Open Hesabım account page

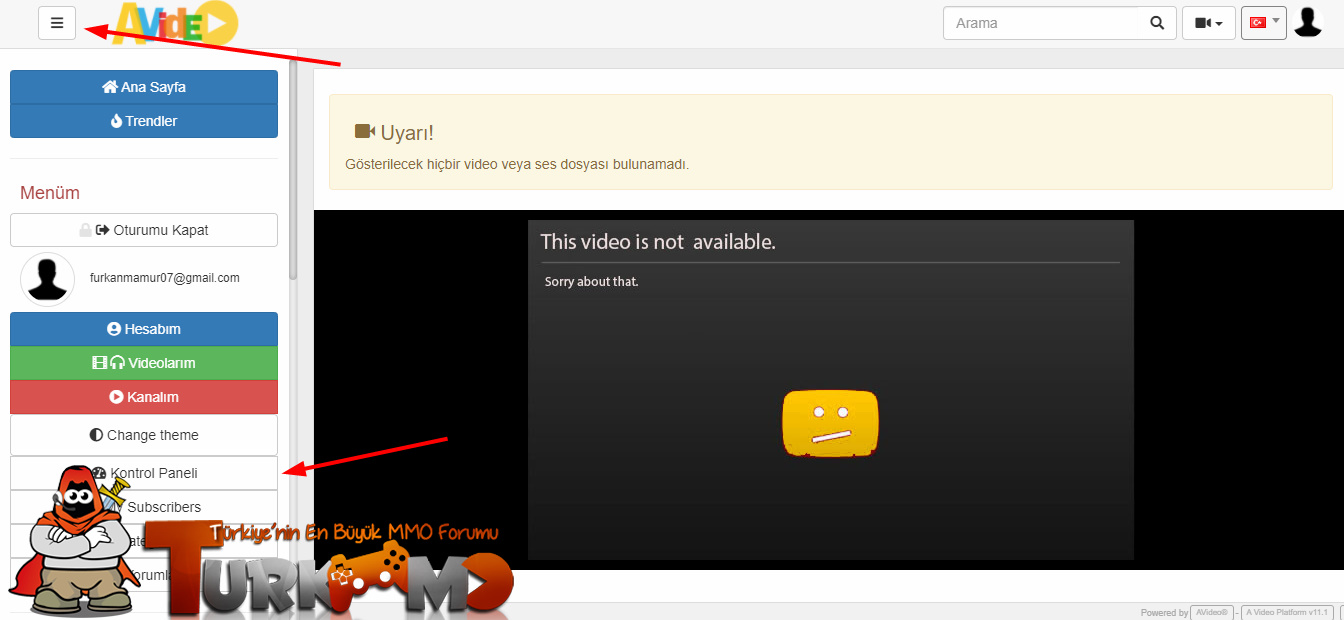[144, 329]
